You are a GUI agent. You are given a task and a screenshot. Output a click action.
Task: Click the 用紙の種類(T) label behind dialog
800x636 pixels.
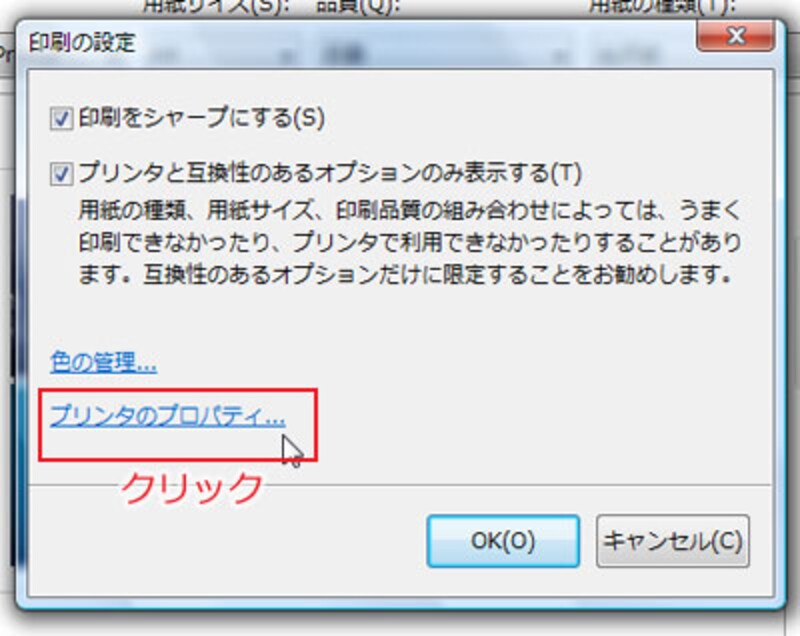tap(662, 7)
